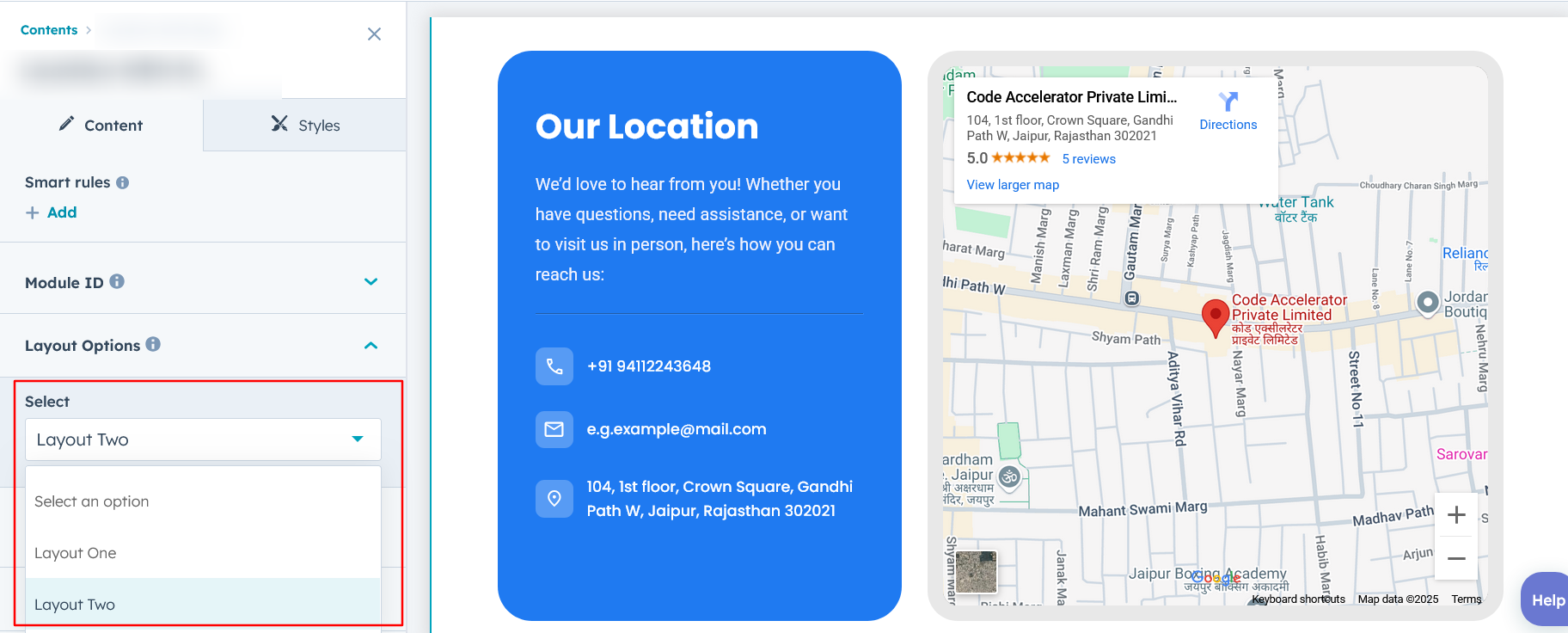The image size is (1568, 633).
Task: Add a new smart rule
Action: [52, 212]
